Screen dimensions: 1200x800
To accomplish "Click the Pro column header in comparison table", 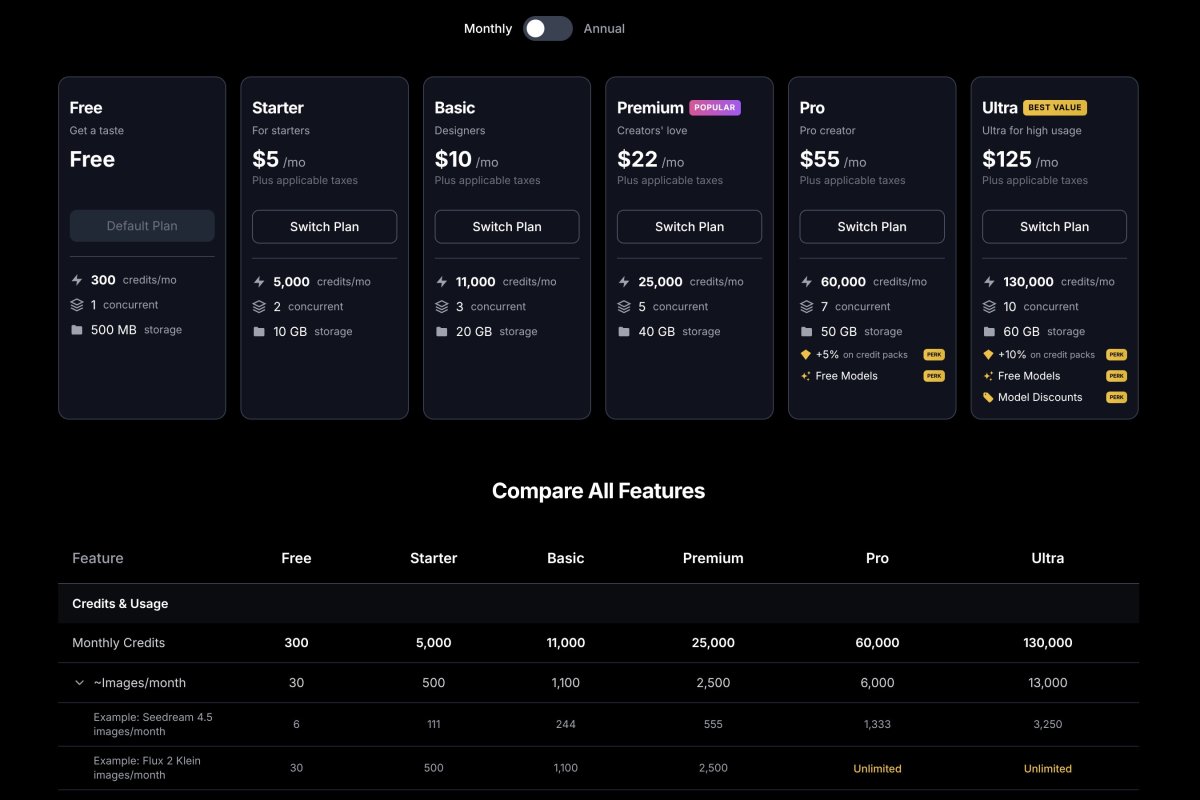I will click(x=877, y=558).
